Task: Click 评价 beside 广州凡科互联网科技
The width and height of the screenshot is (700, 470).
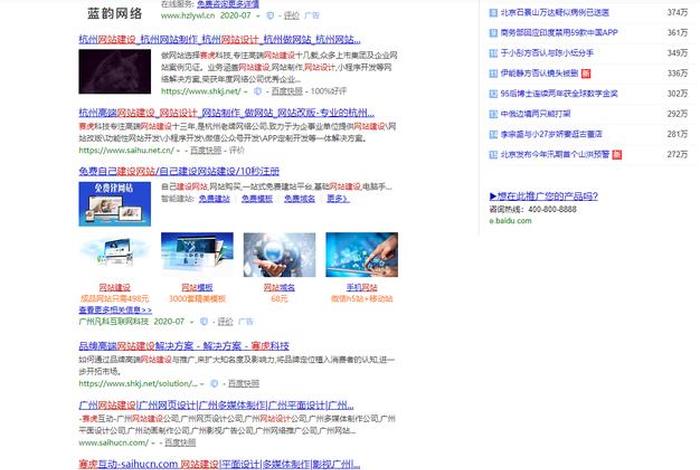Action: click(x=225, y=321)
